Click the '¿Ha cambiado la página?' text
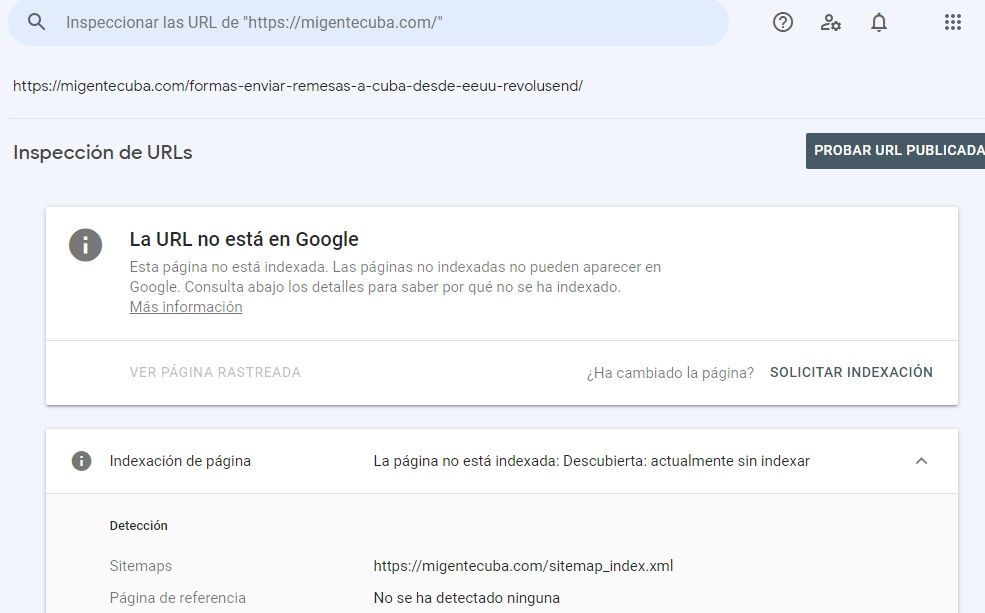This screenshot has height=613, width=985. point(670,373)
